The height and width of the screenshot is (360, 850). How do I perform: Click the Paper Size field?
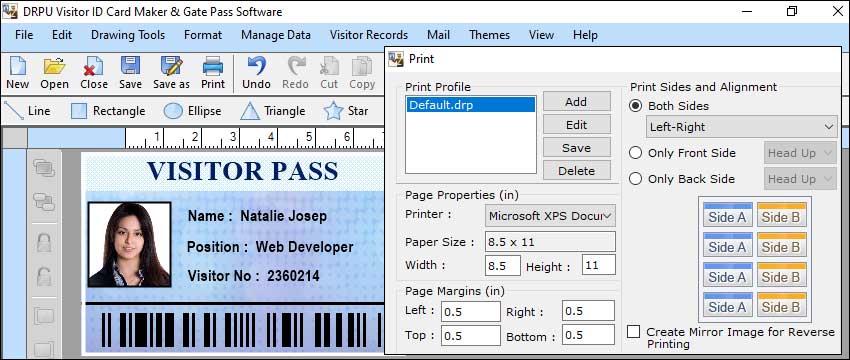pos(550,242)
